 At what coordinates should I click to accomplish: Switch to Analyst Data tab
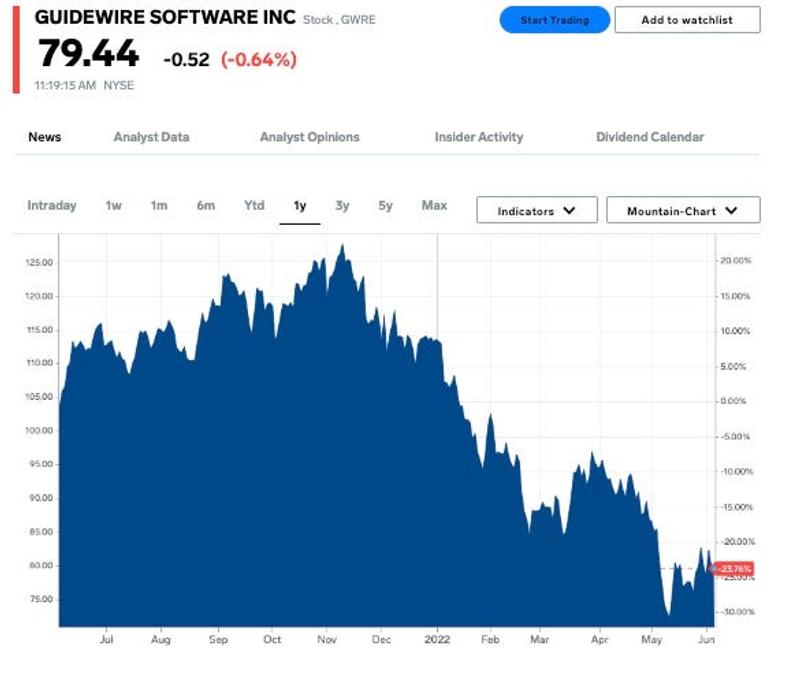(x=151, y=137)
